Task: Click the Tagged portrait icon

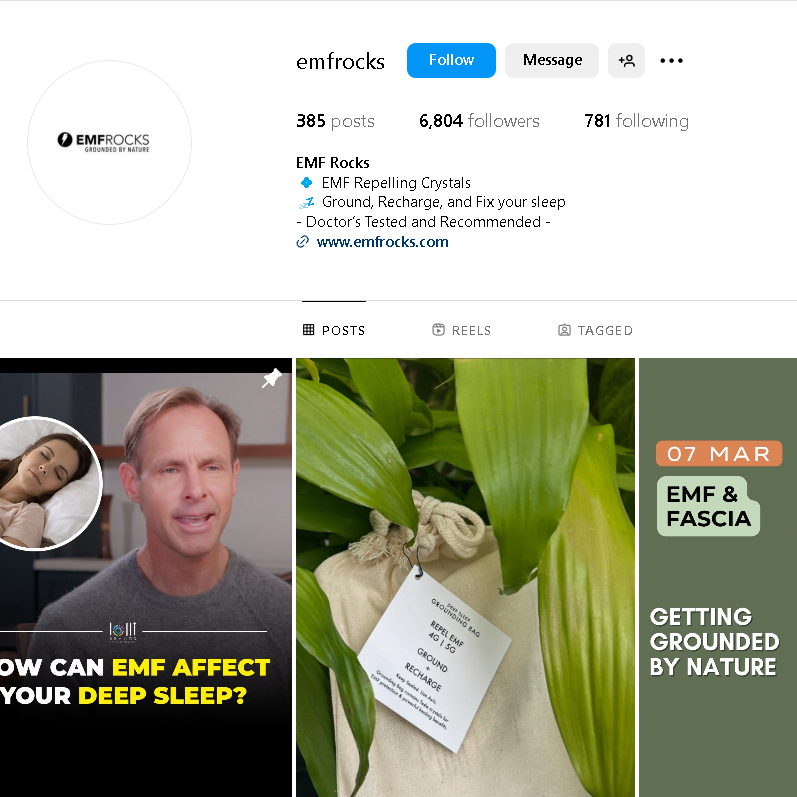Action: coord(564,330)
